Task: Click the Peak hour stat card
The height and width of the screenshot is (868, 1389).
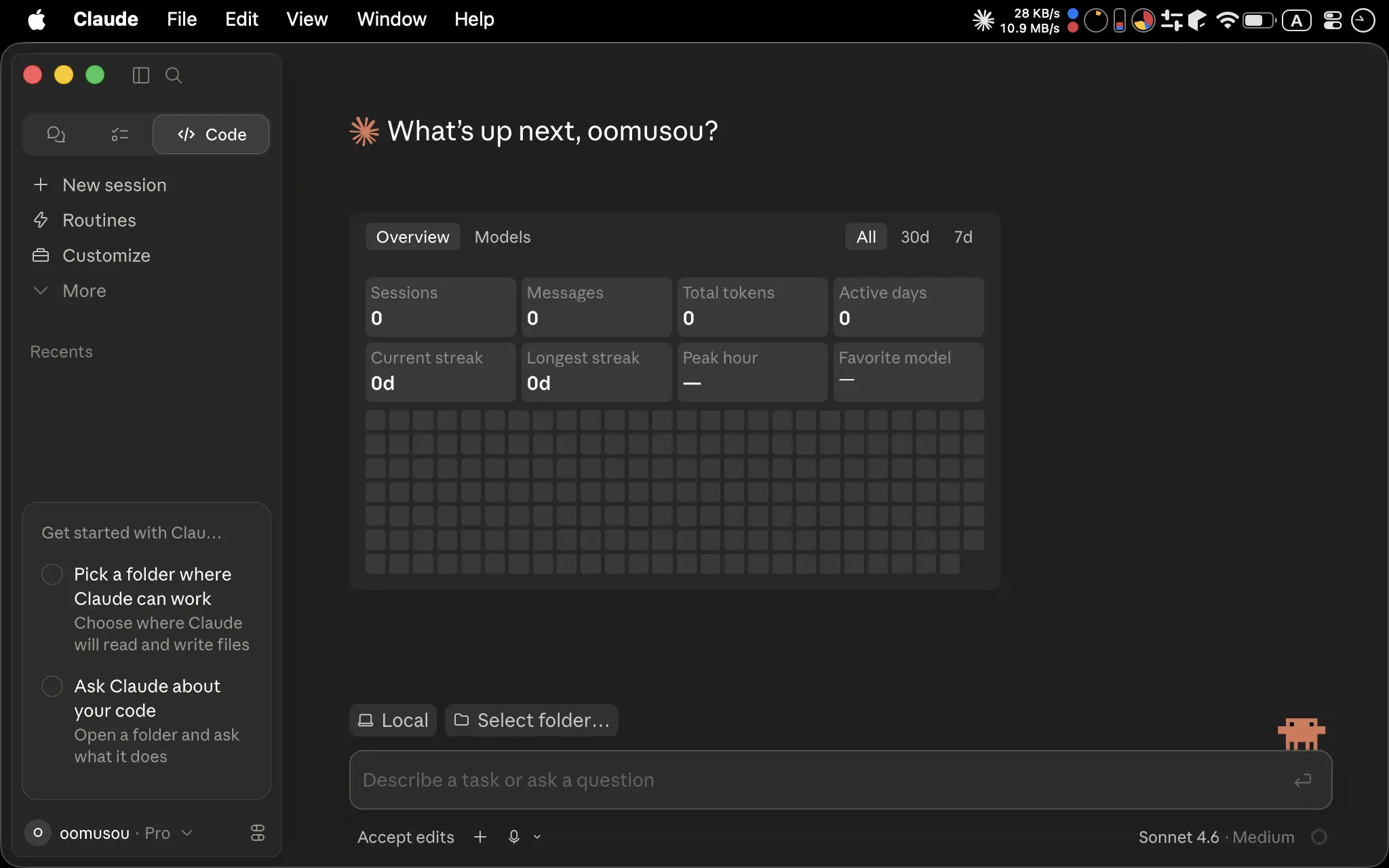Action: [752, 372]
